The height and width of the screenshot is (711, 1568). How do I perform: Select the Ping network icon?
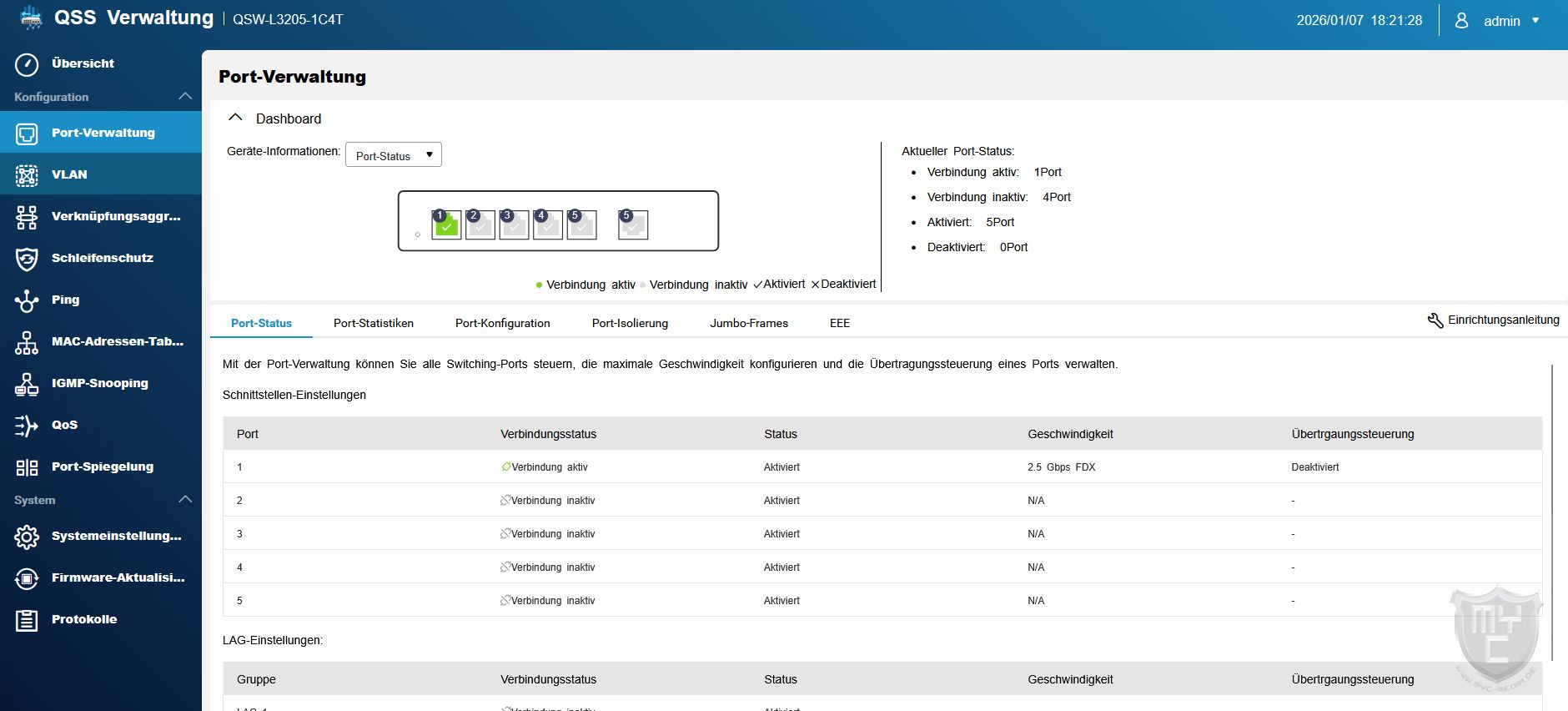27,300
